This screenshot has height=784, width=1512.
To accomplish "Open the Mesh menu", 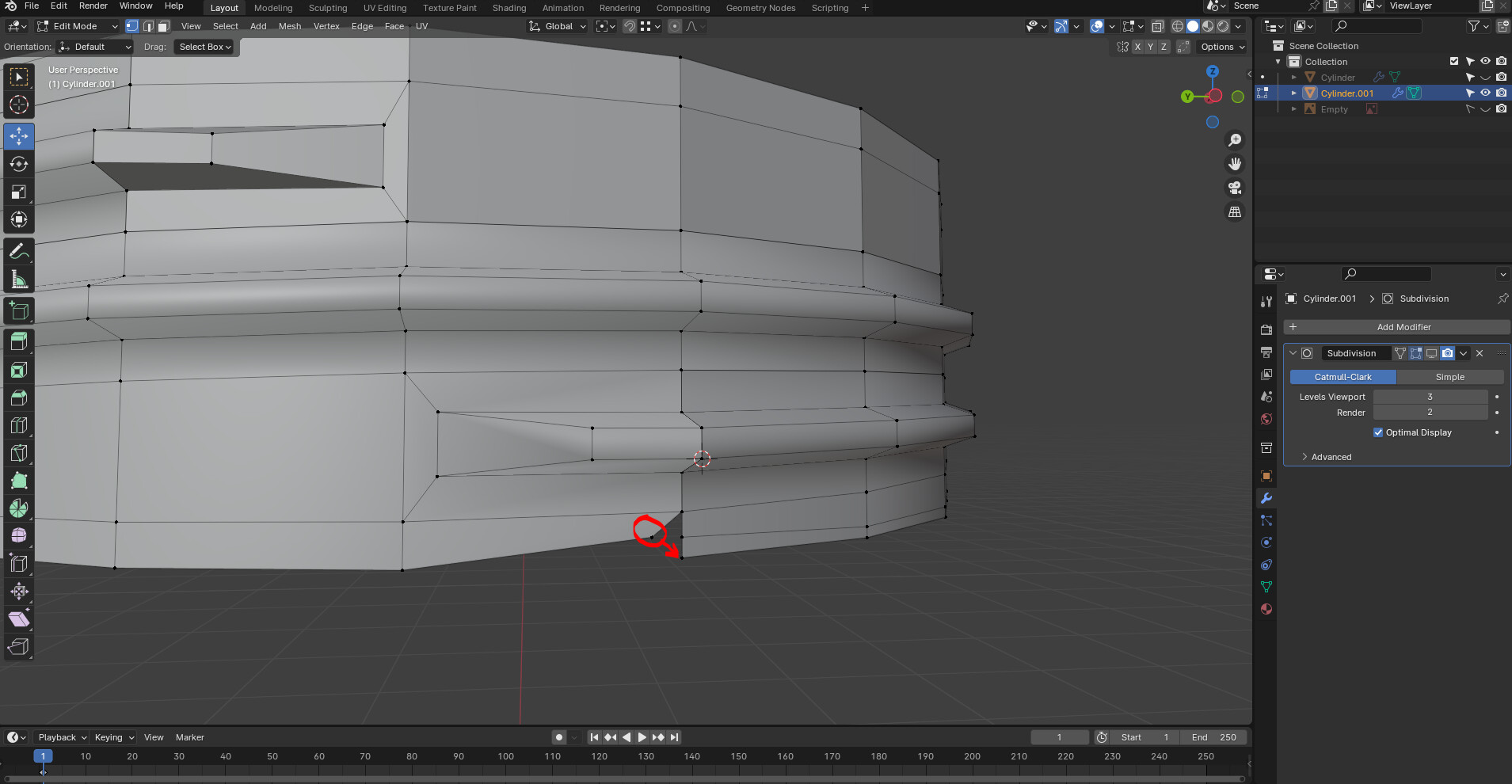I will [290, 26].
